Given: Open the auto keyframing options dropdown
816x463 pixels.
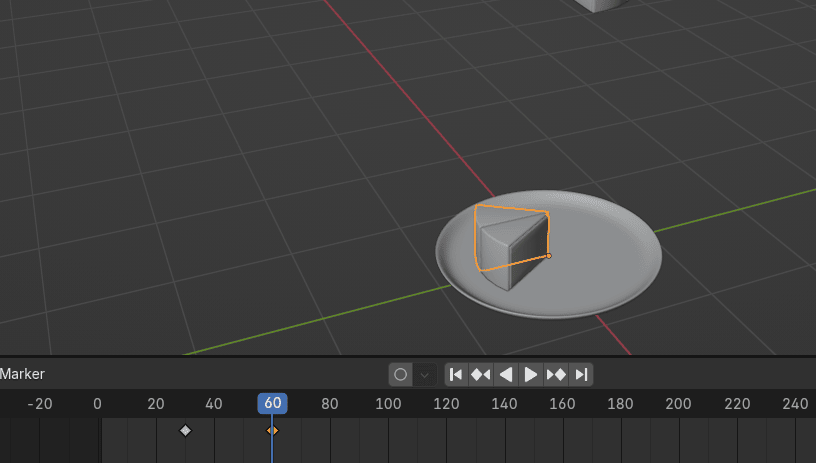Looking at the screenshot, I should click(x=425, y=374).
